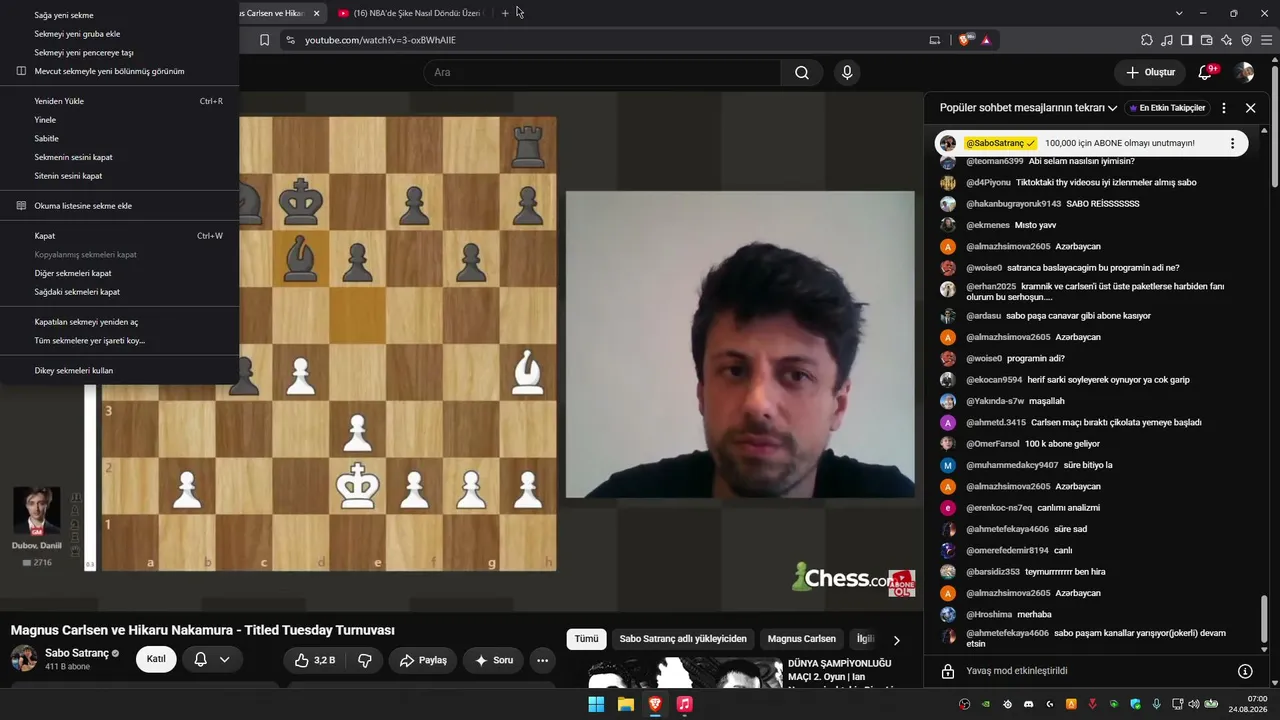Image resolution: width=1280 pixels, height=720 pixels.
Task: Select 'Sağa yeni sekme' menu item
Action: [120, 15]
